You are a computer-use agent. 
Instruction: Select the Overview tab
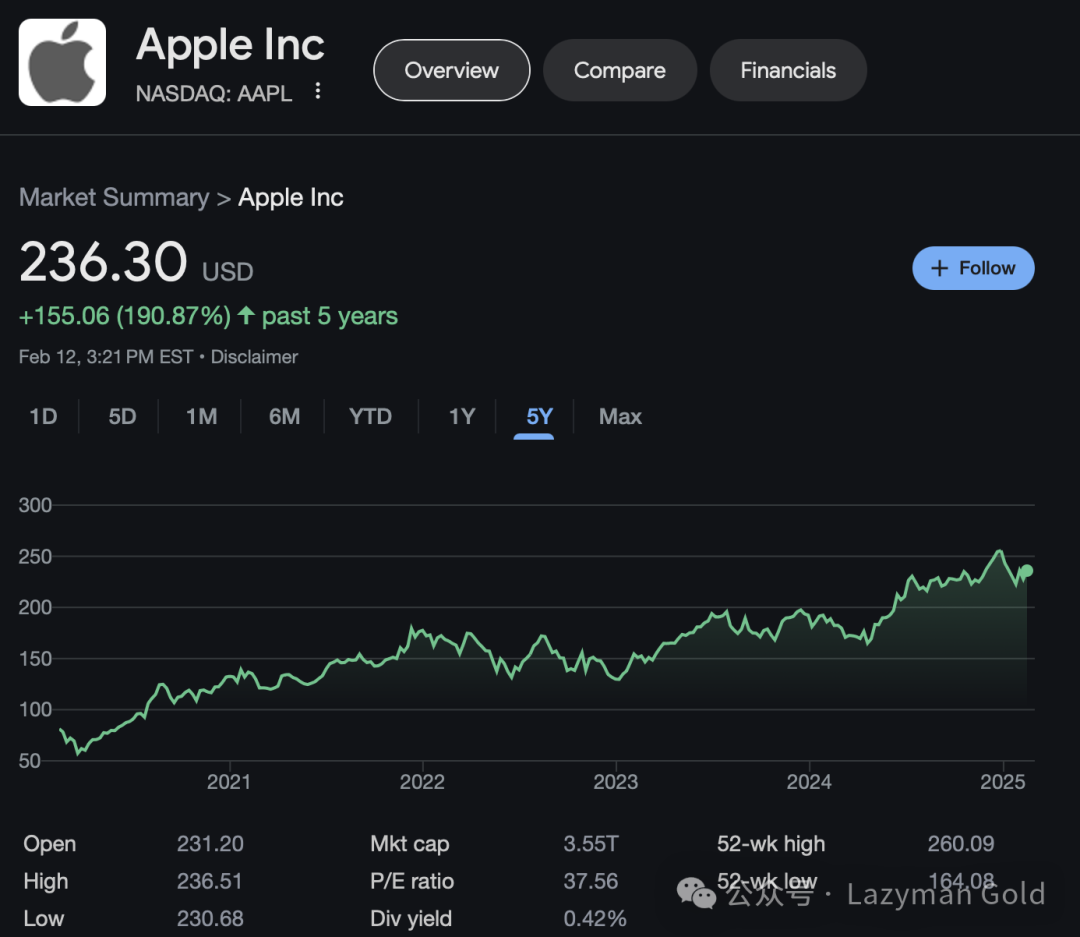coord(452,70)
